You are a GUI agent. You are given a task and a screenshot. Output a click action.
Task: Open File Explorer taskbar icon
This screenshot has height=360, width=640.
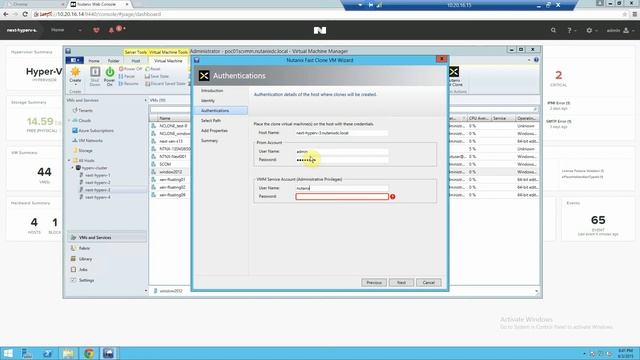(68, 353)
